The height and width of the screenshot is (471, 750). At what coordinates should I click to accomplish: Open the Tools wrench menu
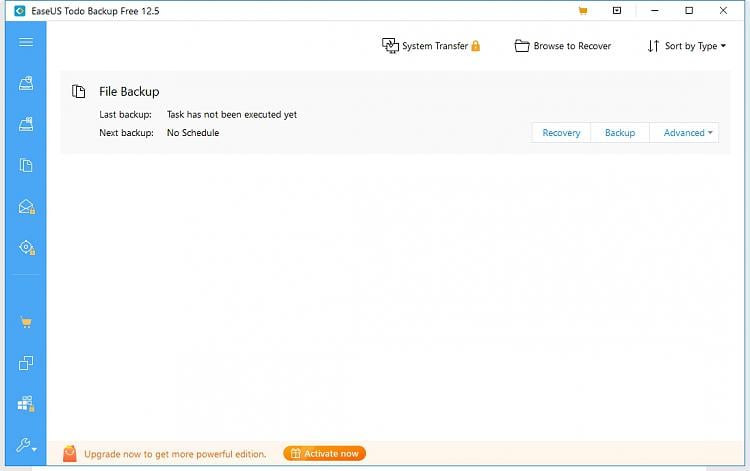click(26, 445)
